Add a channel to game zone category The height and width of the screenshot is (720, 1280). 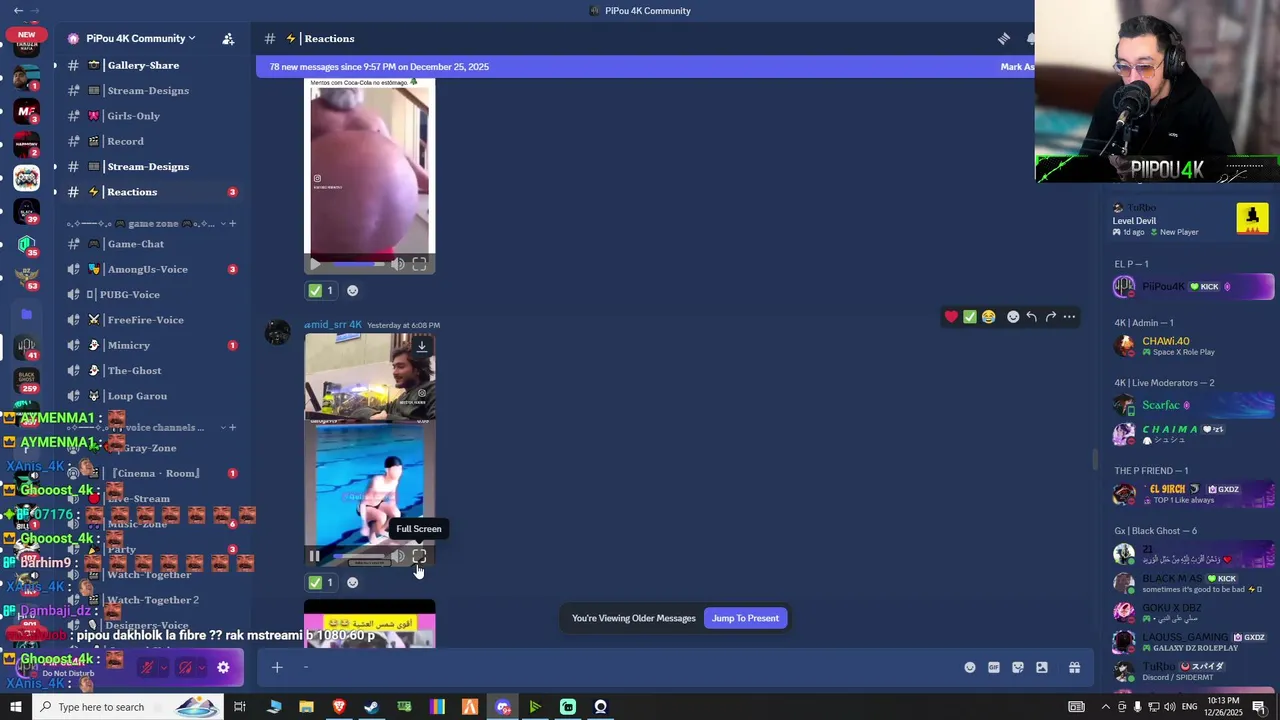point(232,224)
